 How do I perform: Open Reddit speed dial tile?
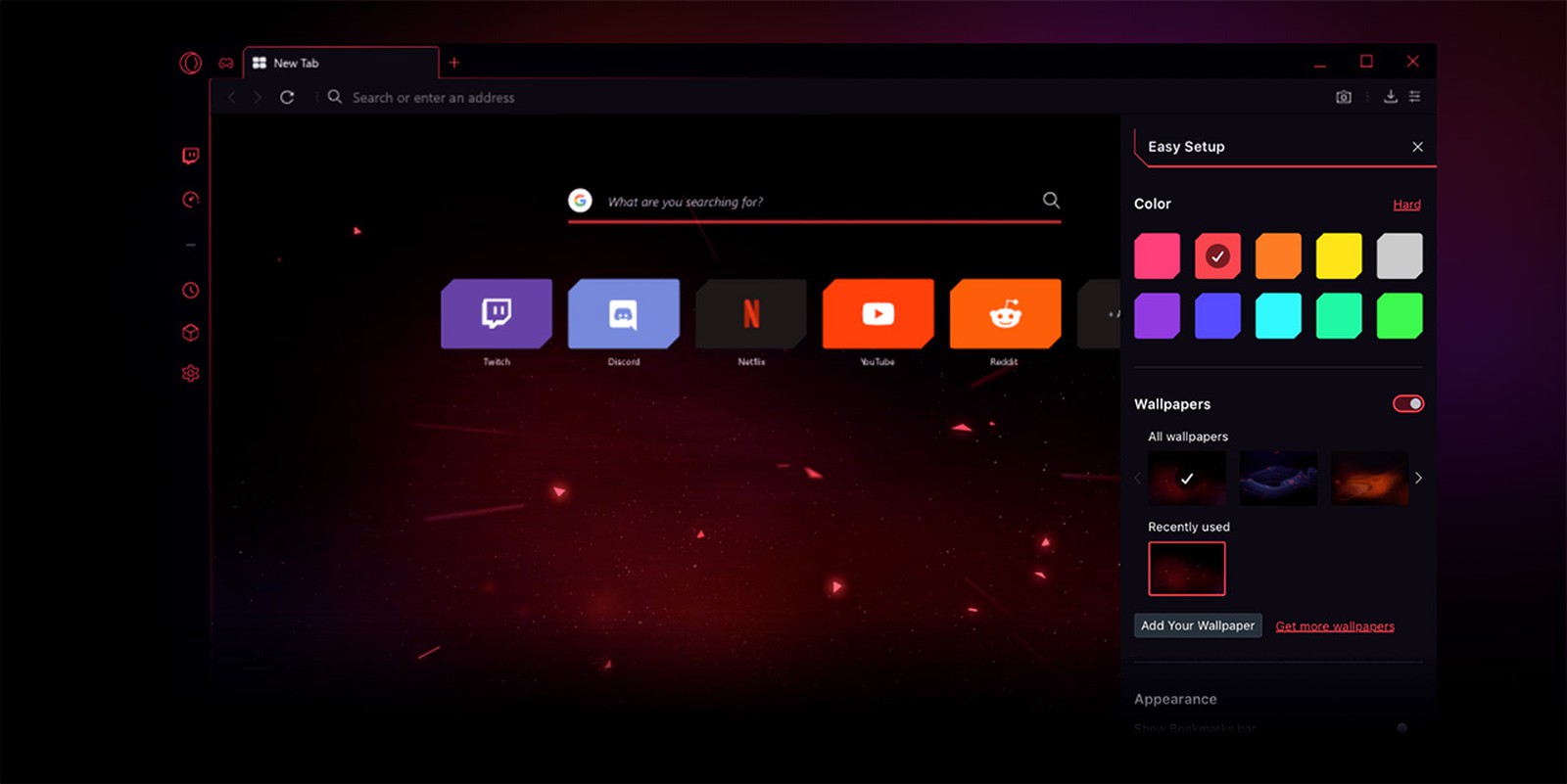[1006, 313]
